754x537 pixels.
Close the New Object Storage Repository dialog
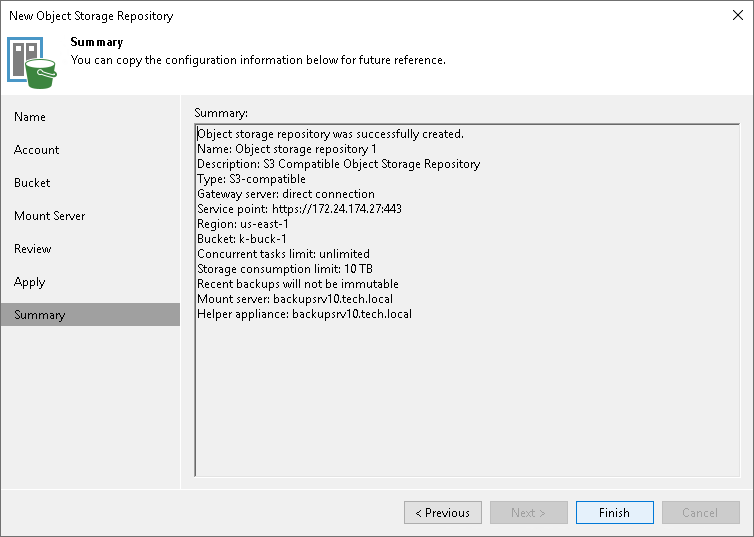coord(735,16)
